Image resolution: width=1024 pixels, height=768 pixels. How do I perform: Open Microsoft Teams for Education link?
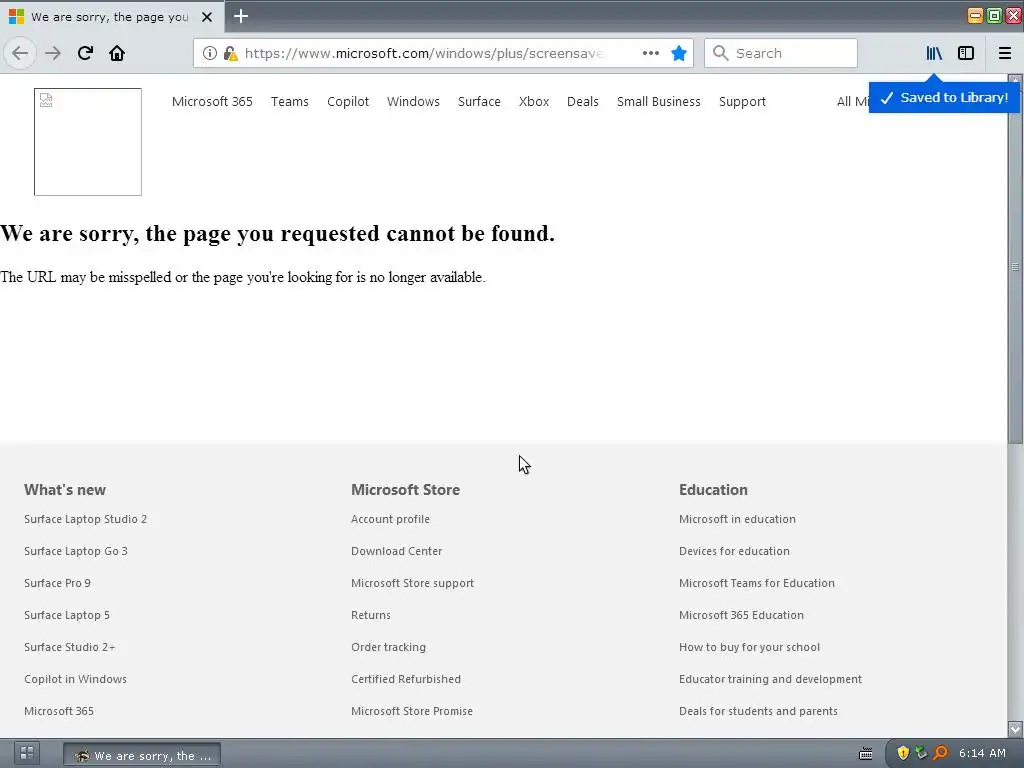[757, 583]
